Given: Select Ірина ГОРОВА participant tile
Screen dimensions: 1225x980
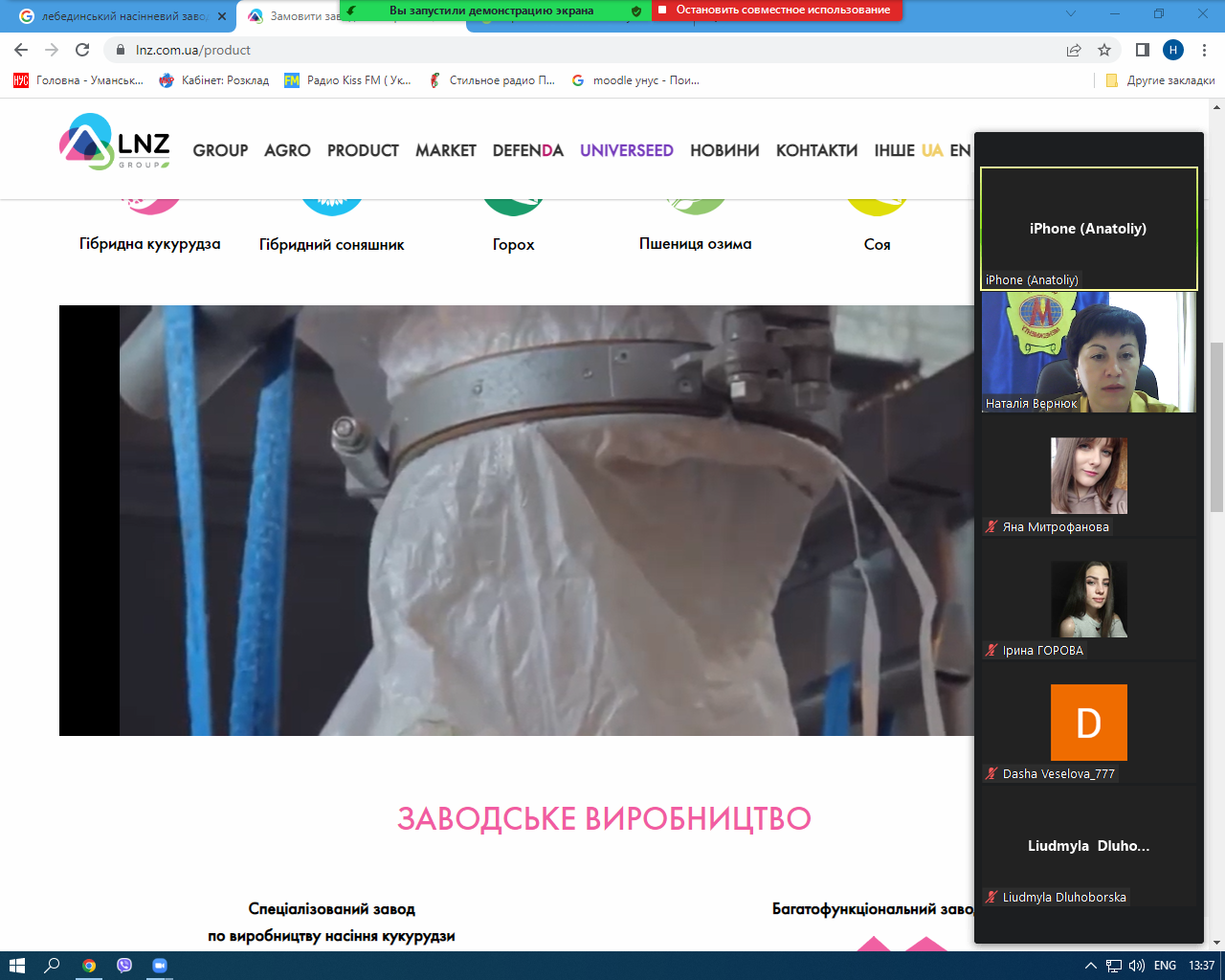Looking at the screenshot, I should (1089, 599).
